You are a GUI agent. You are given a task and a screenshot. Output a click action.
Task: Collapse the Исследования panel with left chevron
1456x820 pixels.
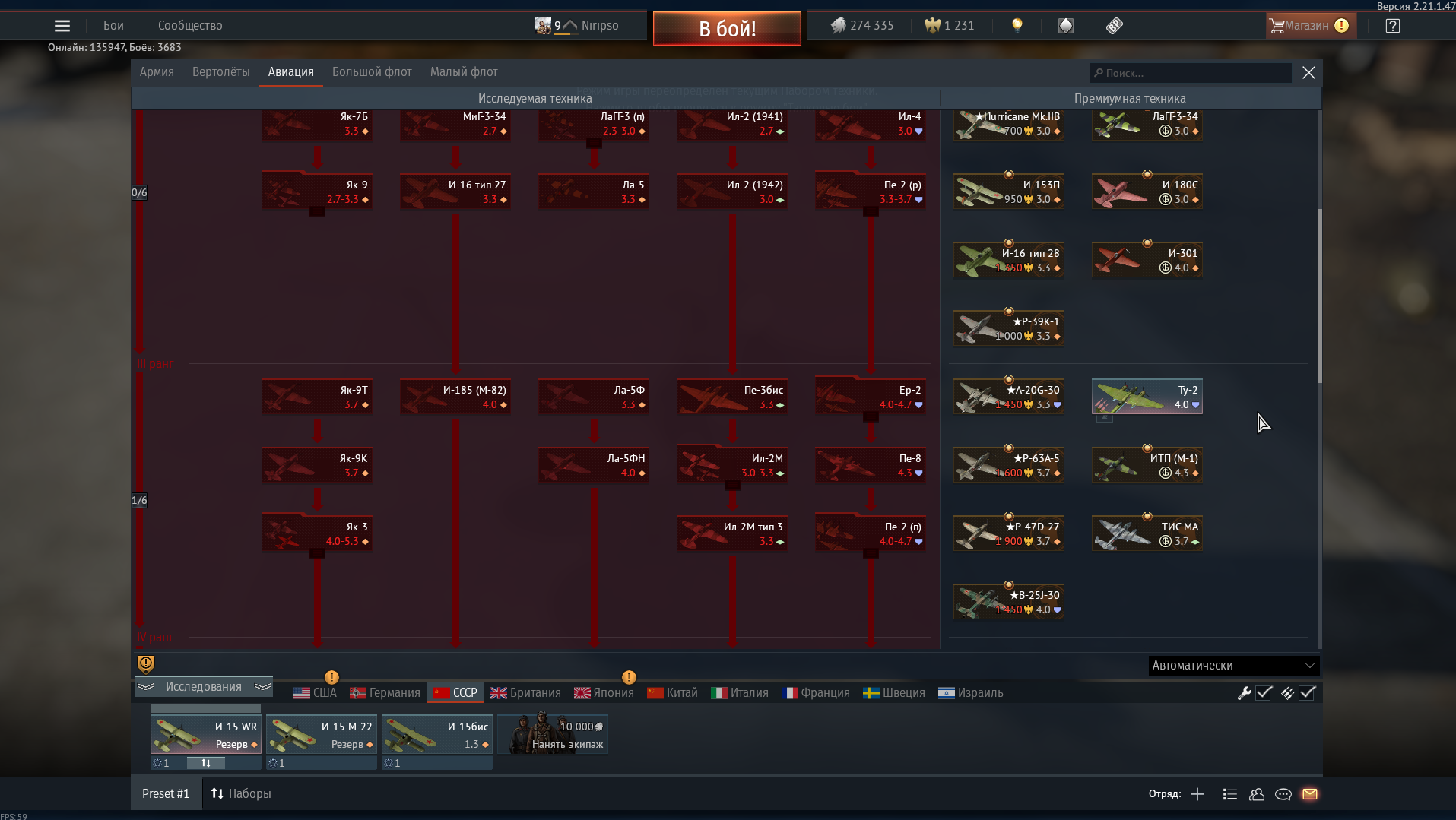pos(146,686)
